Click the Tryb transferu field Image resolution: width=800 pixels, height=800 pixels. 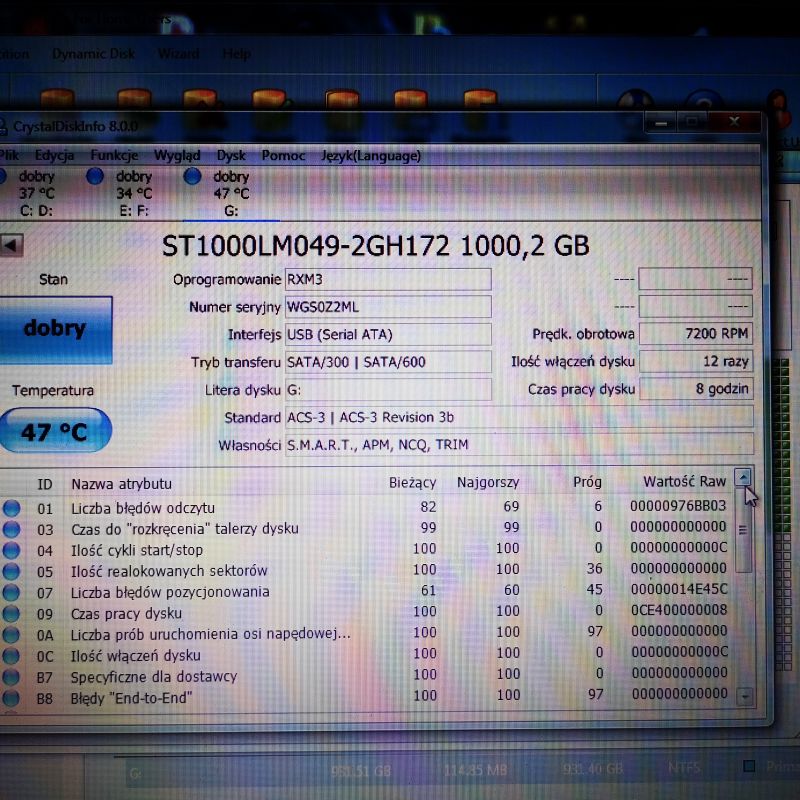click(x=388, y=362)
